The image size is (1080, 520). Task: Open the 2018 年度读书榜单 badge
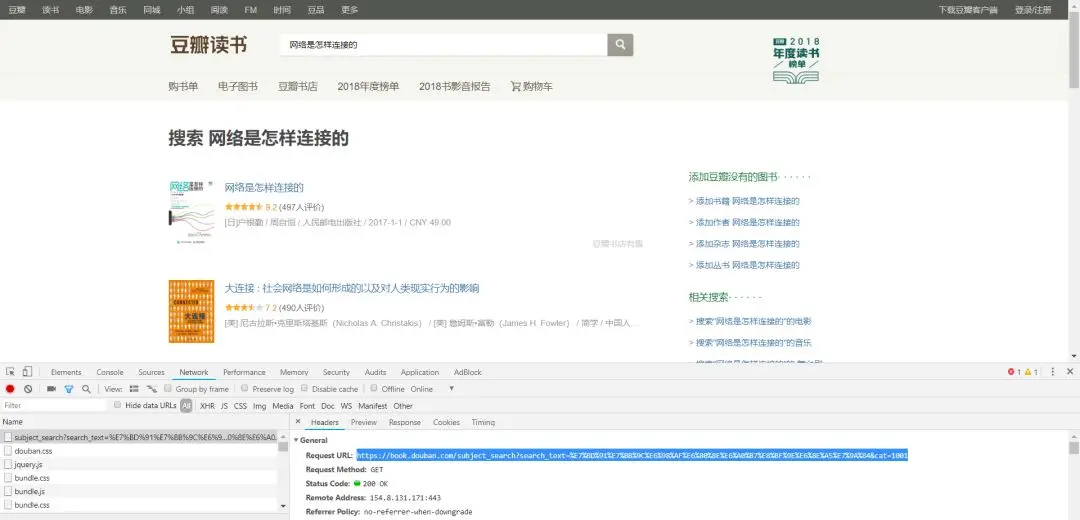(x=796, y=60)
